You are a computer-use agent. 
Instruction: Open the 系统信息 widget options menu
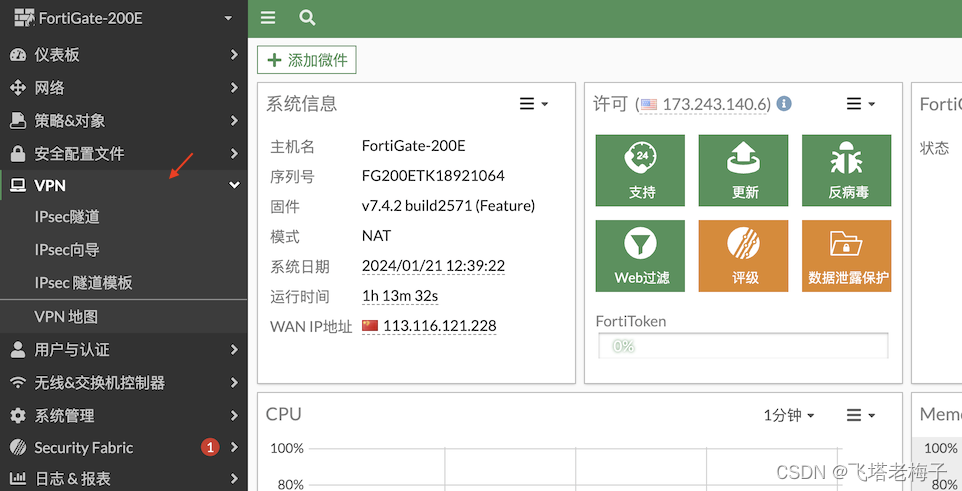pyautogui.click(x=534, y=104)
